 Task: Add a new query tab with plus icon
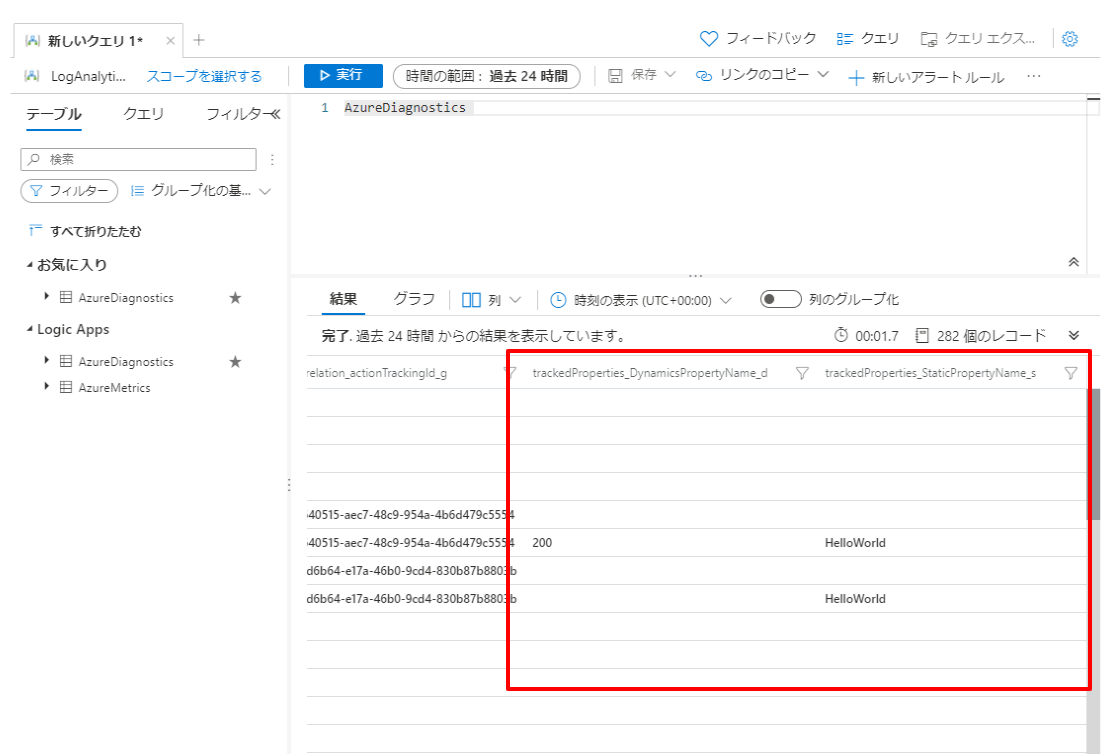199,40
